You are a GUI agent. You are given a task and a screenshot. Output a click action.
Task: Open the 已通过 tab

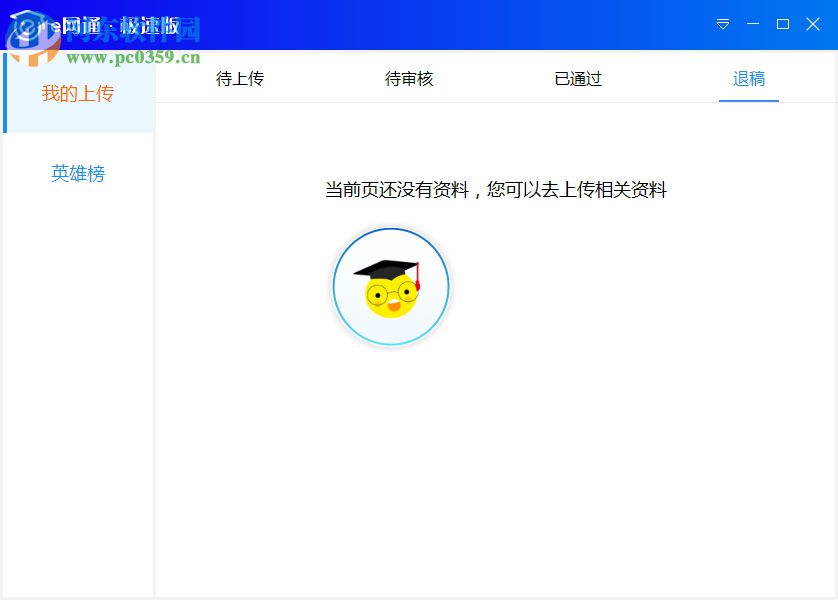click(577, 79)
